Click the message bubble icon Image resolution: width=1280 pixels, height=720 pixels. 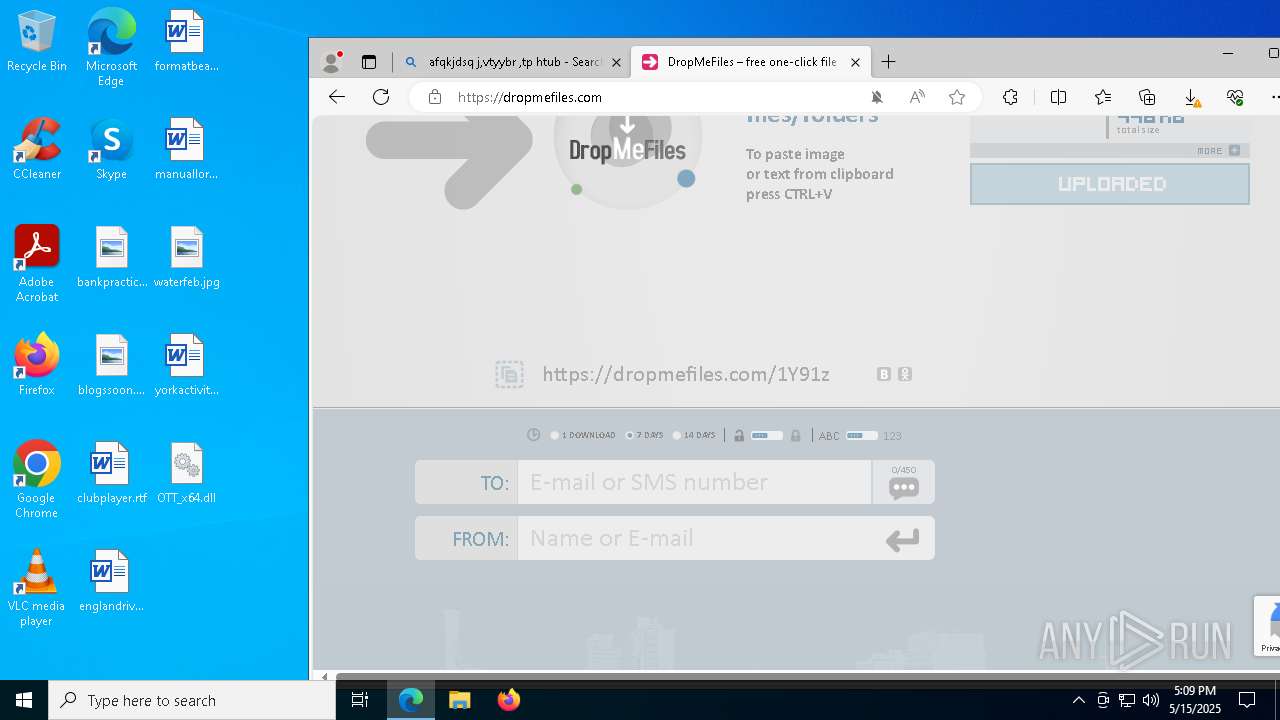(x=904, y=488)
